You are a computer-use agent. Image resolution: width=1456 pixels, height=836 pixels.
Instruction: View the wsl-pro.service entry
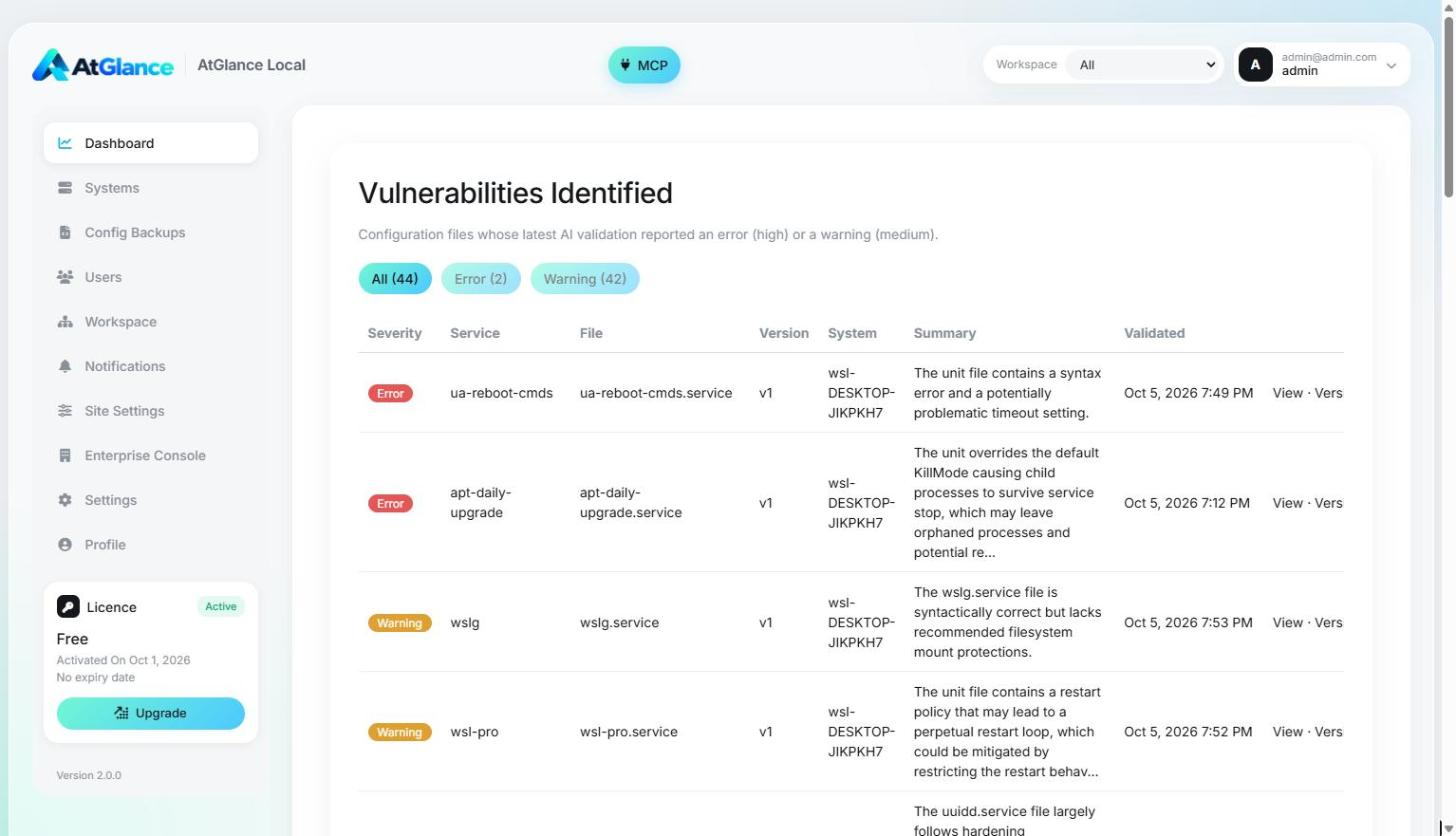click(x=1287, y=732)
